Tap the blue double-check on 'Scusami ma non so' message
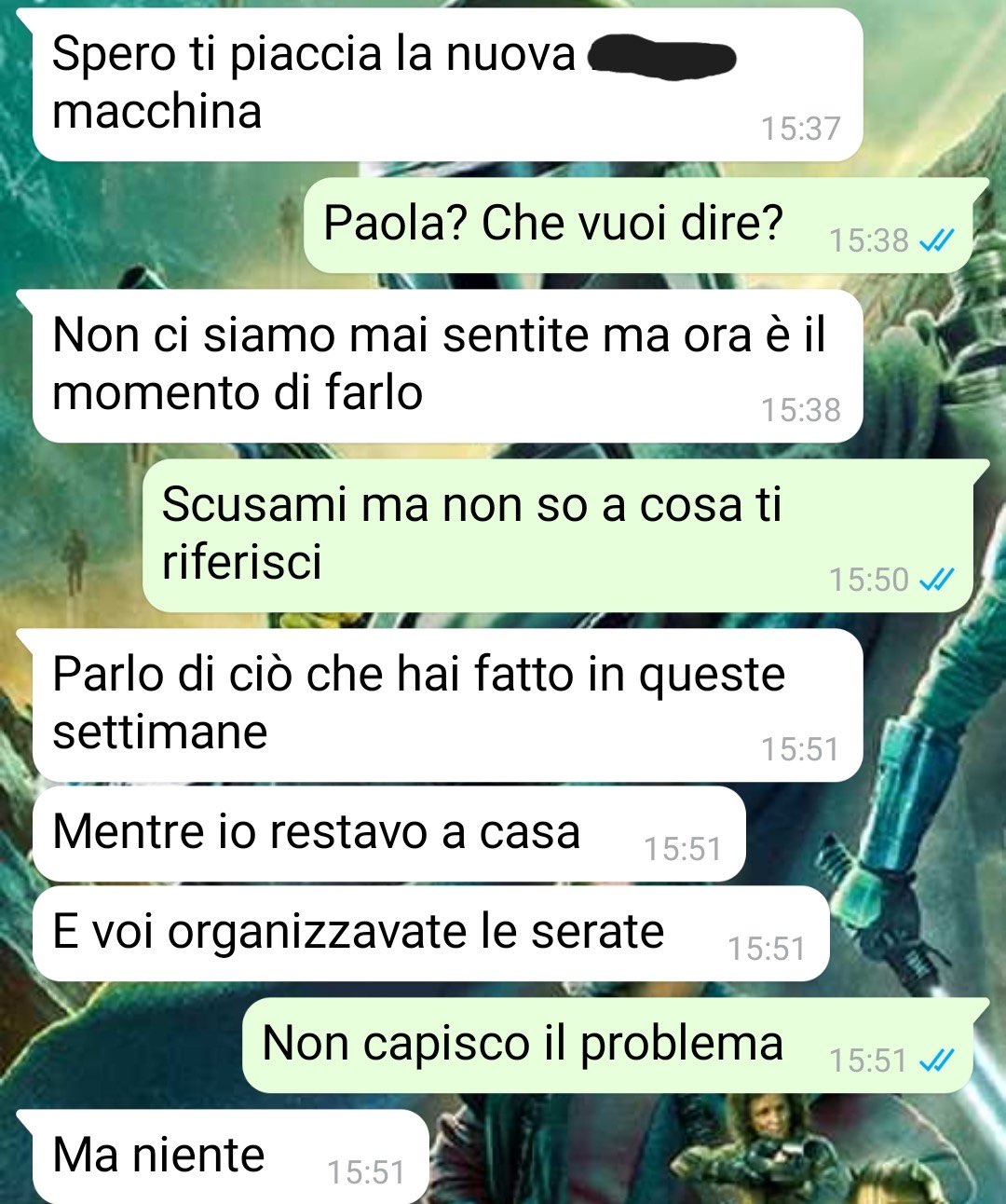 pos(936,581)
